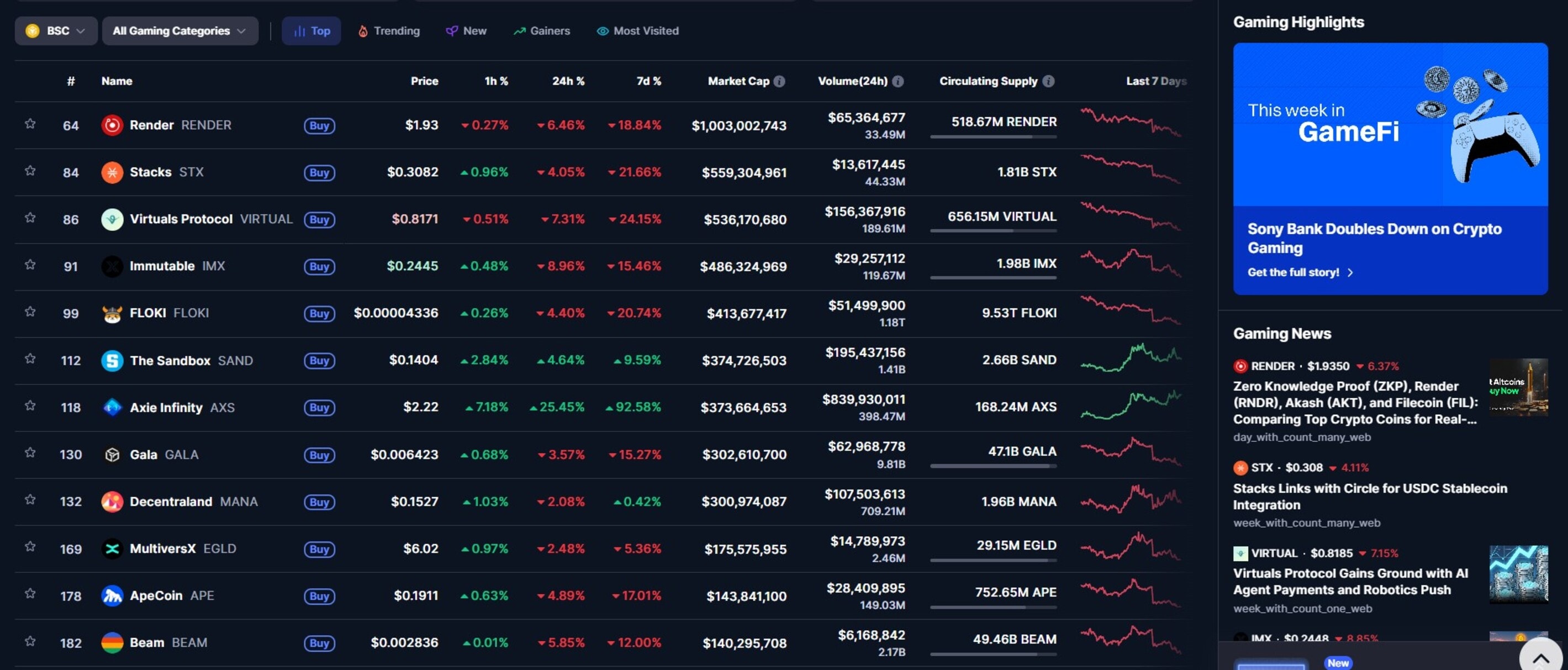1568x670 pixels.
Task: Toggle the watchlist star for Render
Action: pos(30,125)
